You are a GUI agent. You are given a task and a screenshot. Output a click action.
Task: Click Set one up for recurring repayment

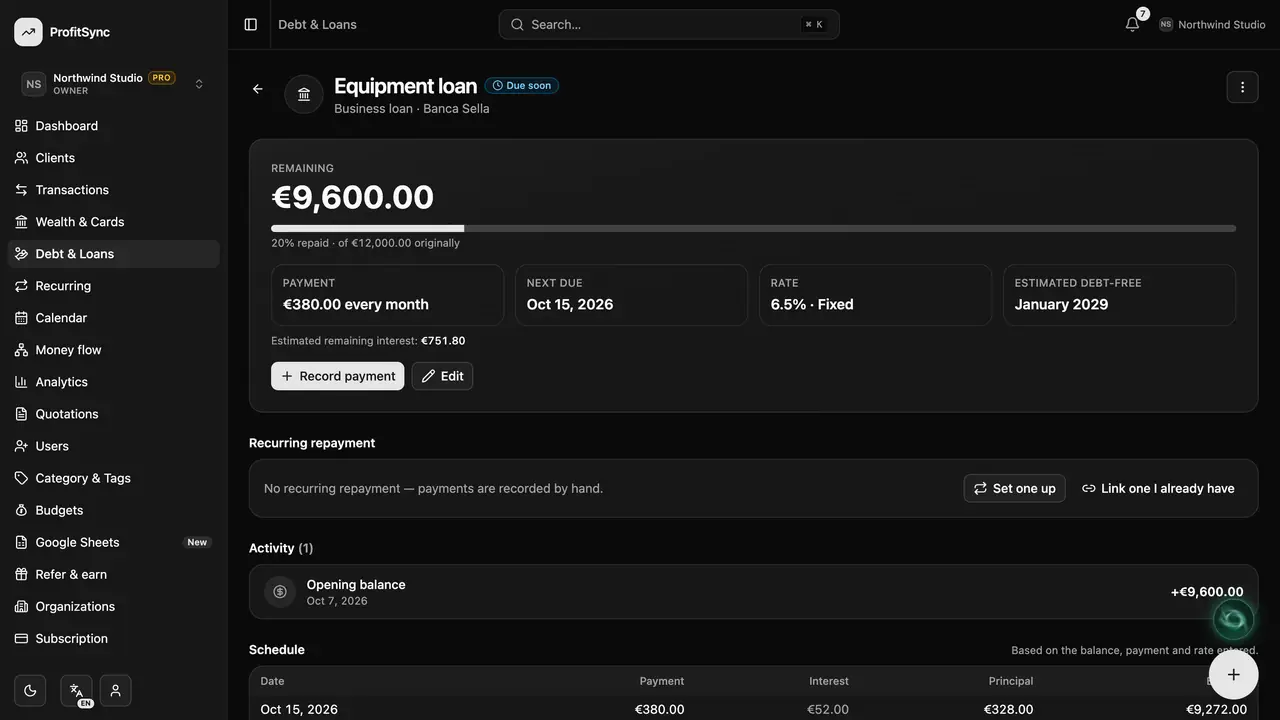point(1014,488)
